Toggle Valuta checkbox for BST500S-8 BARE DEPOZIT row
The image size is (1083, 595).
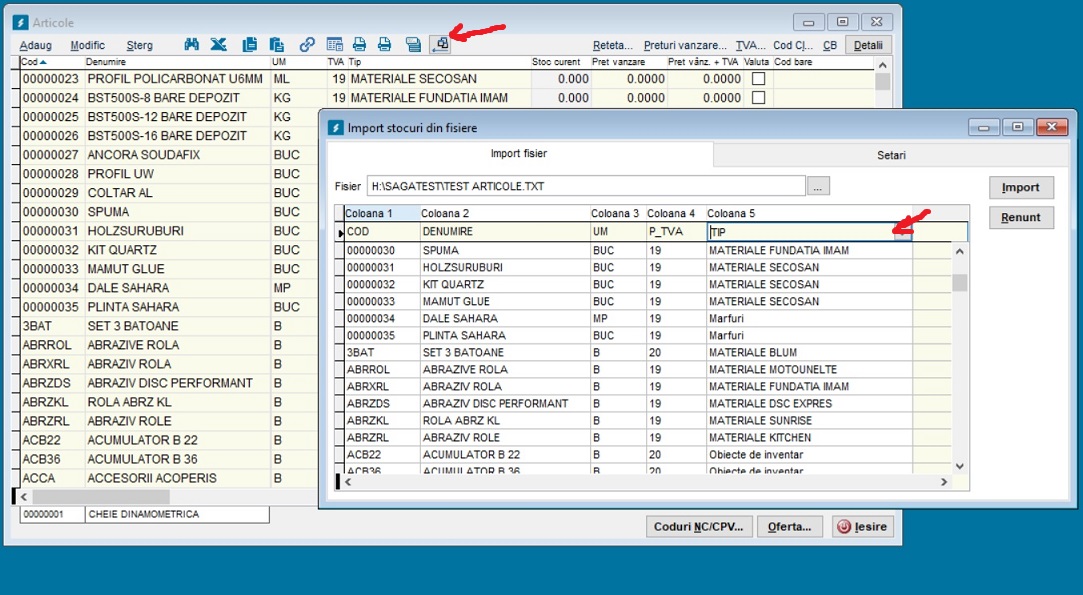pos(758,97)
